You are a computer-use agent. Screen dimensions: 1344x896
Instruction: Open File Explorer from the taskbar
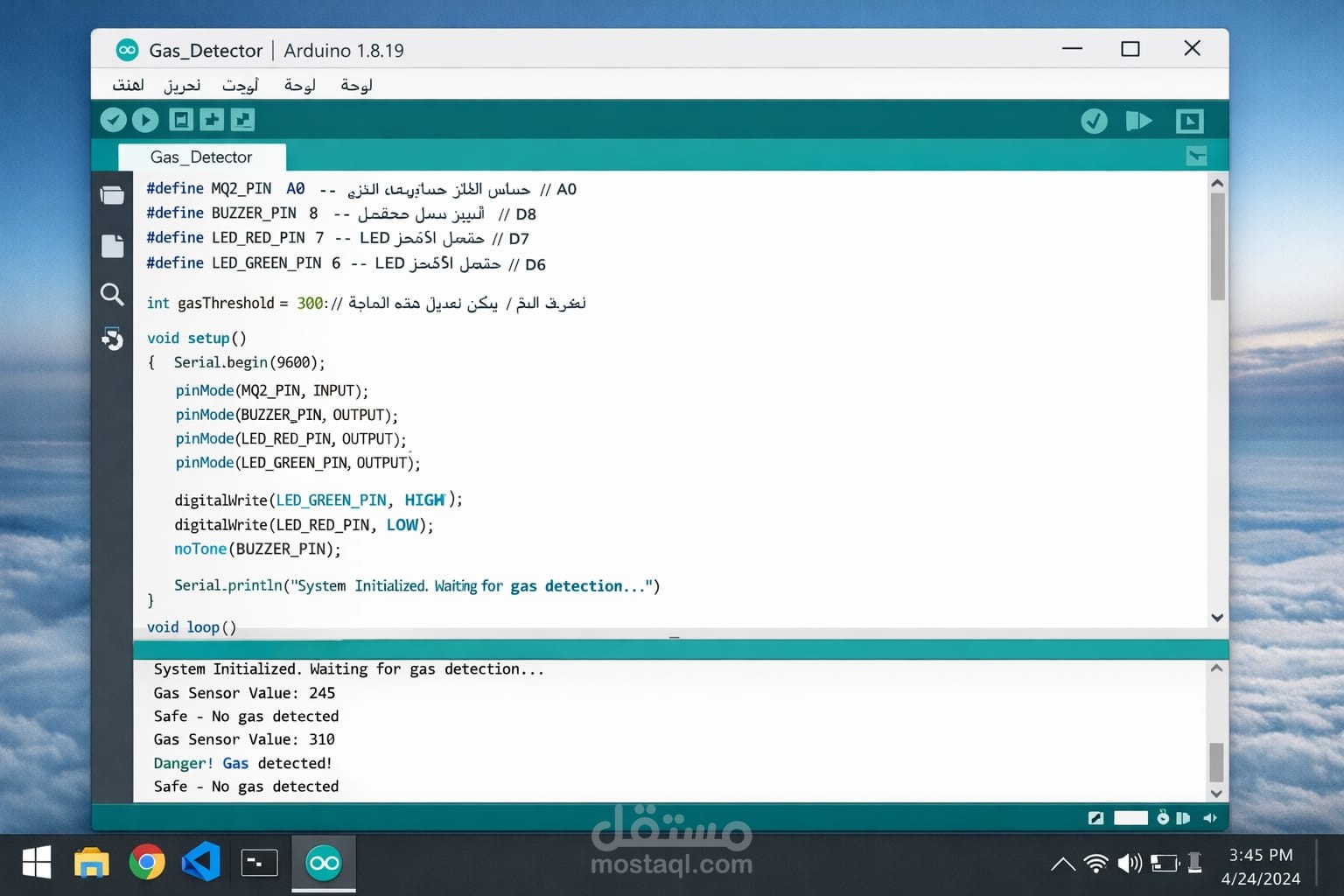pos(91,863)
